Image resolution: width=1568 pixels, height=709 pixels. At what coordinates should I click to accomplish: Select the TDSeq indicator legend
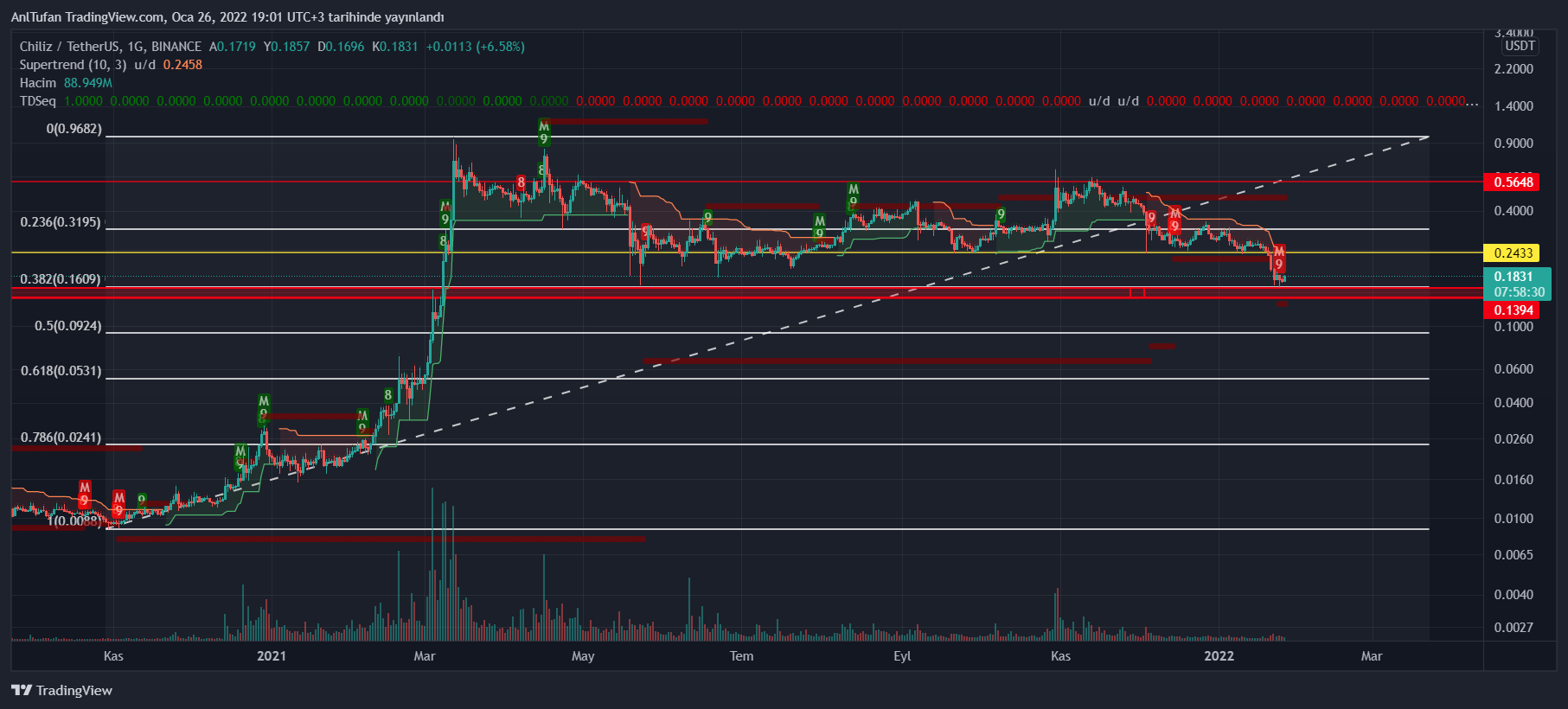click(38, 101)
